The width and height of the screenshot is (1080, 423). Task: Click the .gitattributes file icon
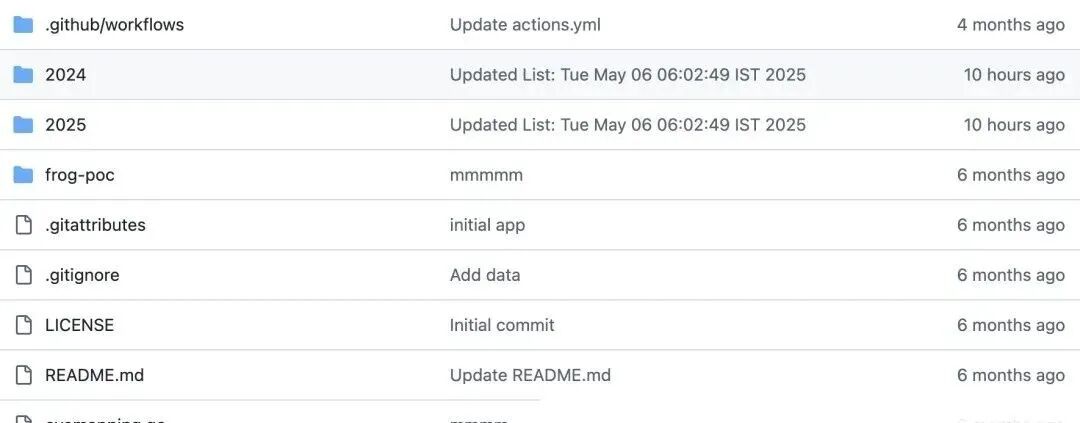coord(23,225)
